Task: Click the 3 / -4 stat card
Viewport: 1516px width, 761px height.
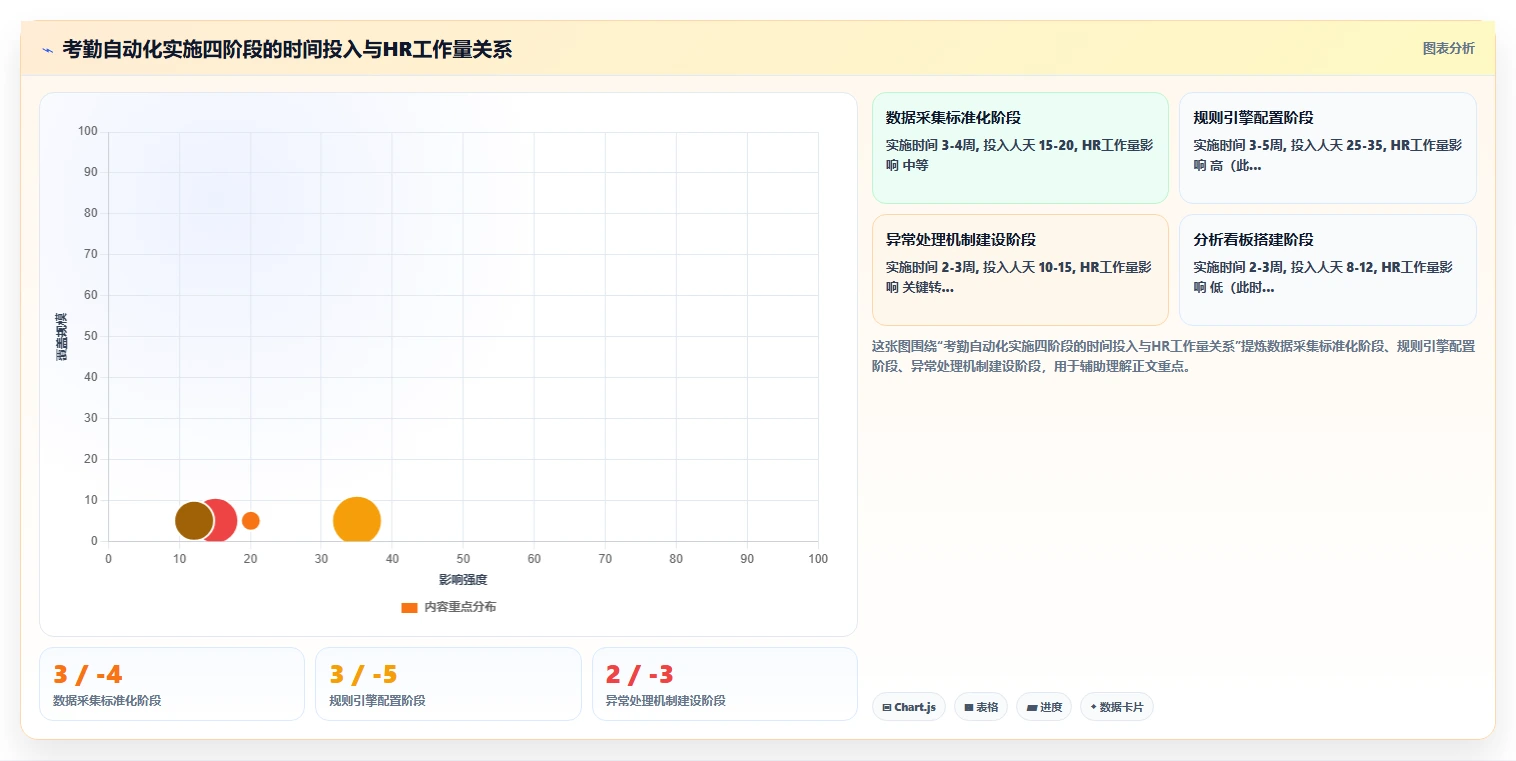Action: 172,684
